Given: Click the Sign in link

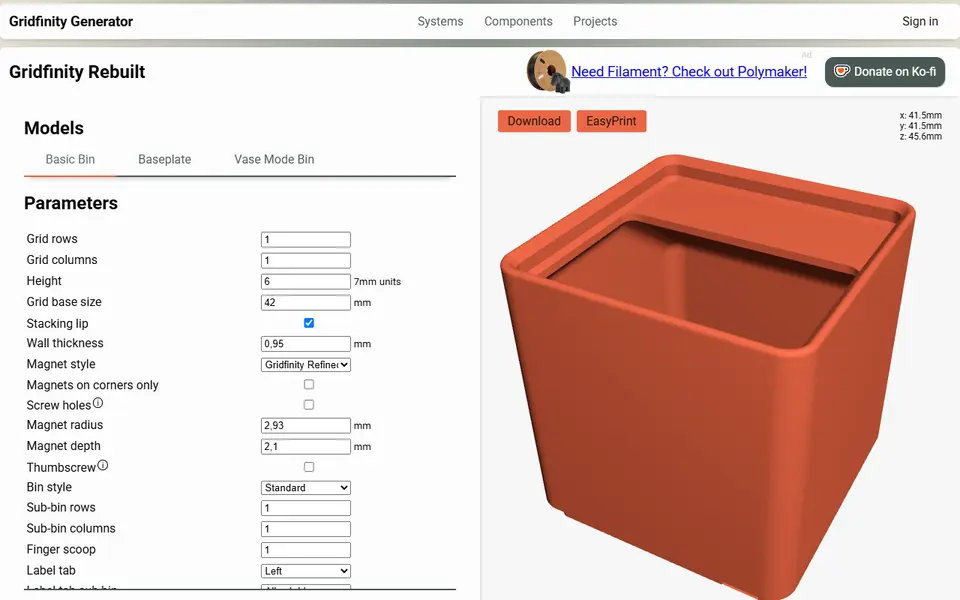Looking at the screenshot, I should pyautogui.click(x=920, y=21).
